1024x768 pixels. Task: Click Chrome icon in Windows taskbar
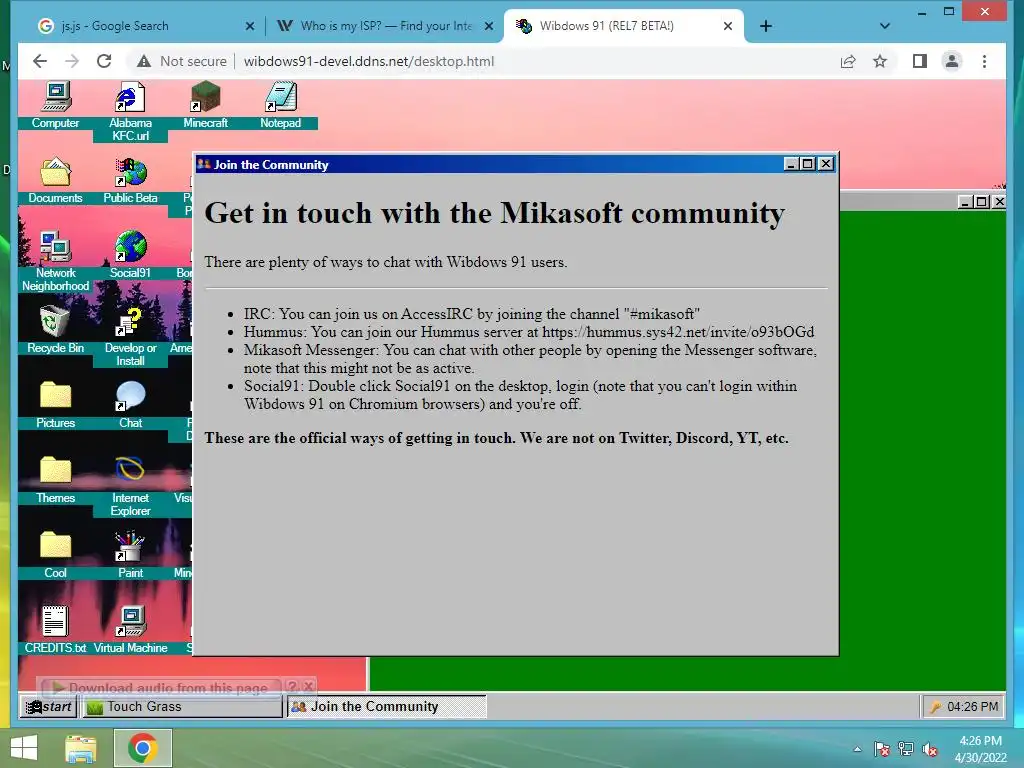coord(142,748)
